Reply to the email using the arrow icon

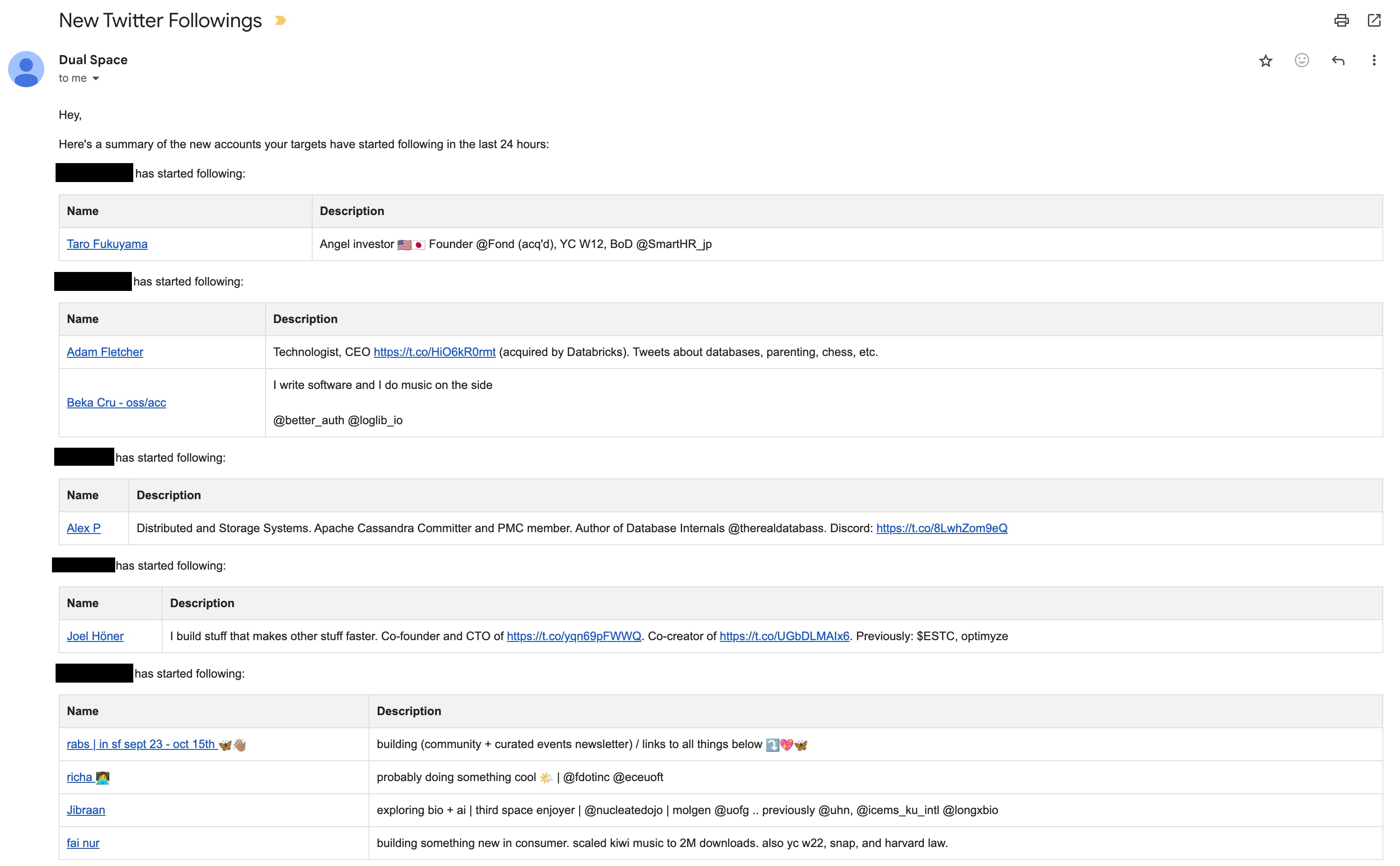pyautogui.click(x=1338, y=60)
